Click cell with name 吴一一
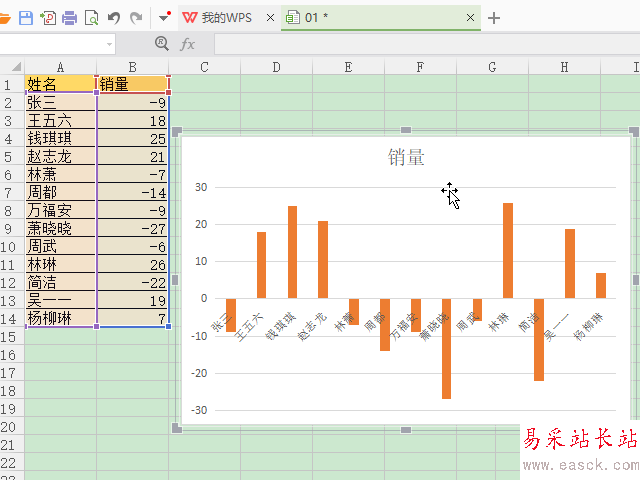This screenshot has width=640, height=480. coord(60,300)
